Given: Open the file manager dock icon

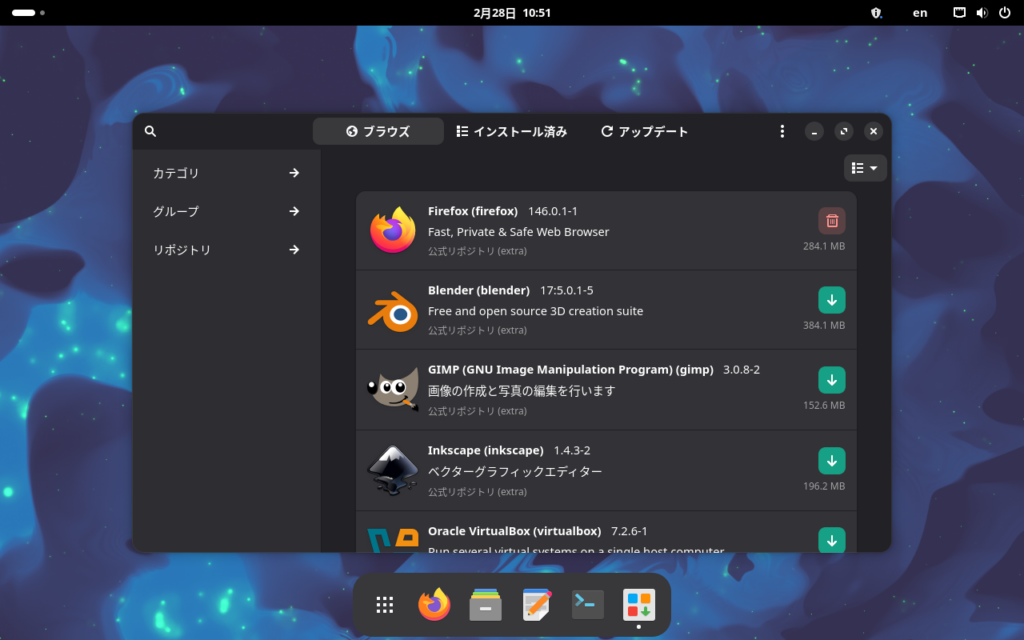Looking at the screenshot, I should tap(485, 604).
